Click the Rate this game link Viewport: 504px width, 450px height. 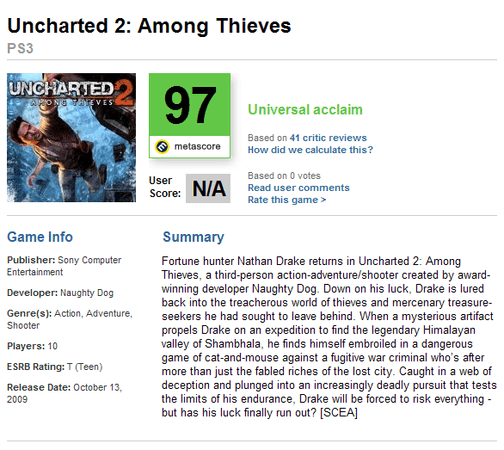pos(287,200)
